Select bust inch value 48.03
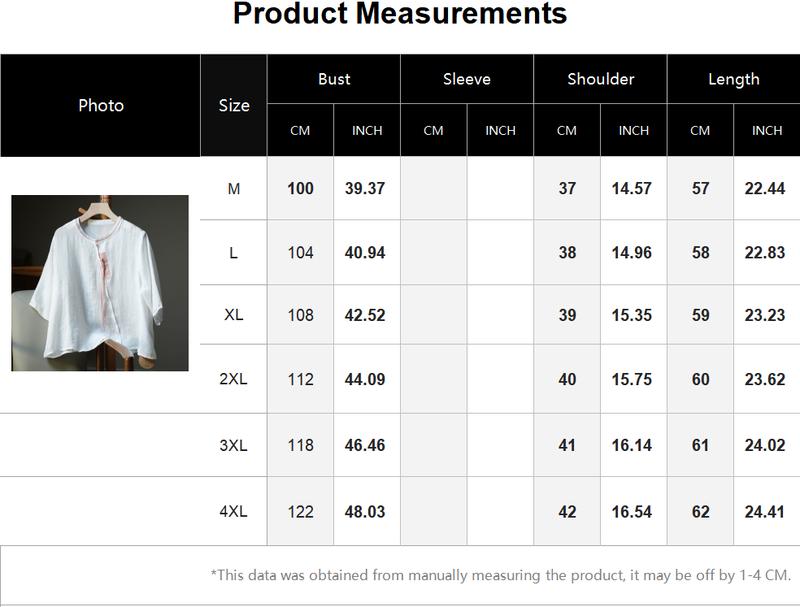Image resolution: width=800 pixels, height=607 pixels. [365, 512]
